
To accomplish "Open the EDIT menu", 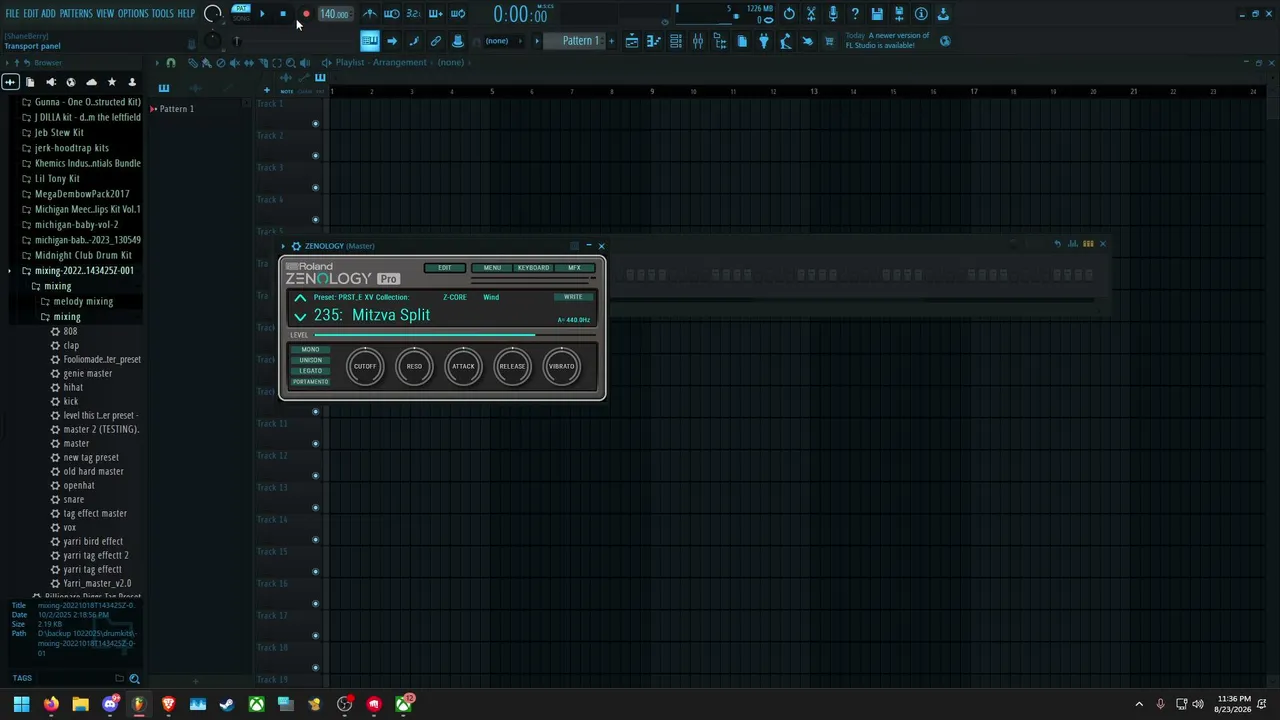I will coord(31,14).
